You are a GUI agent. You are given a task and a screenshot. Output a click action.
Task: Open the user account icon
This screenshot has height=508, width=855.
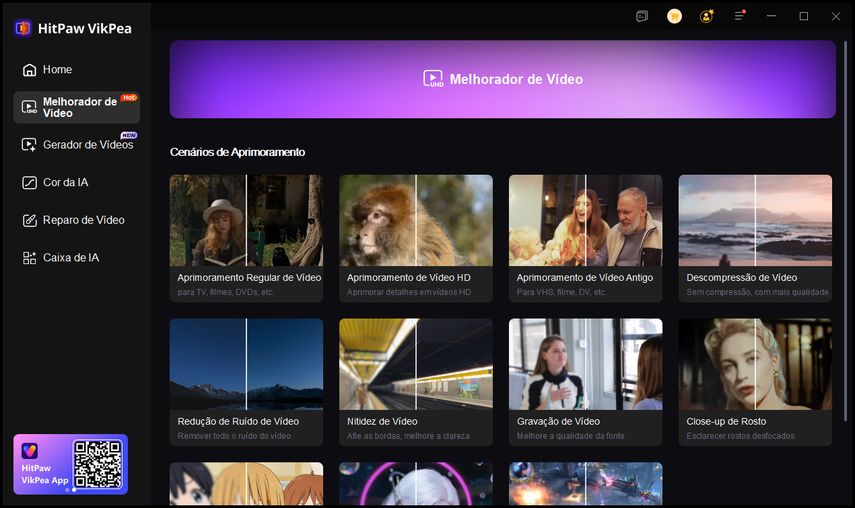coord(707,16)
